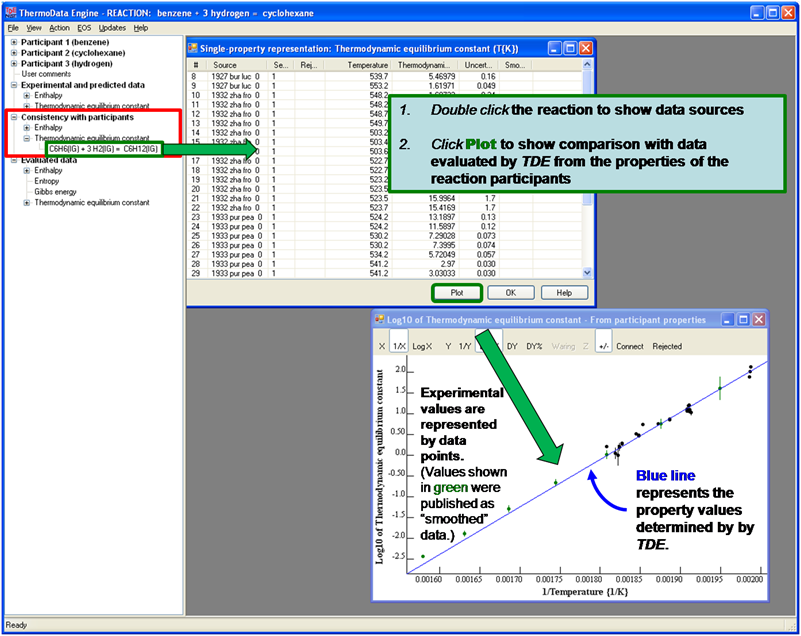Expand Participant 1 (benzene) node
801x636 pixels.
pos(13,42)
